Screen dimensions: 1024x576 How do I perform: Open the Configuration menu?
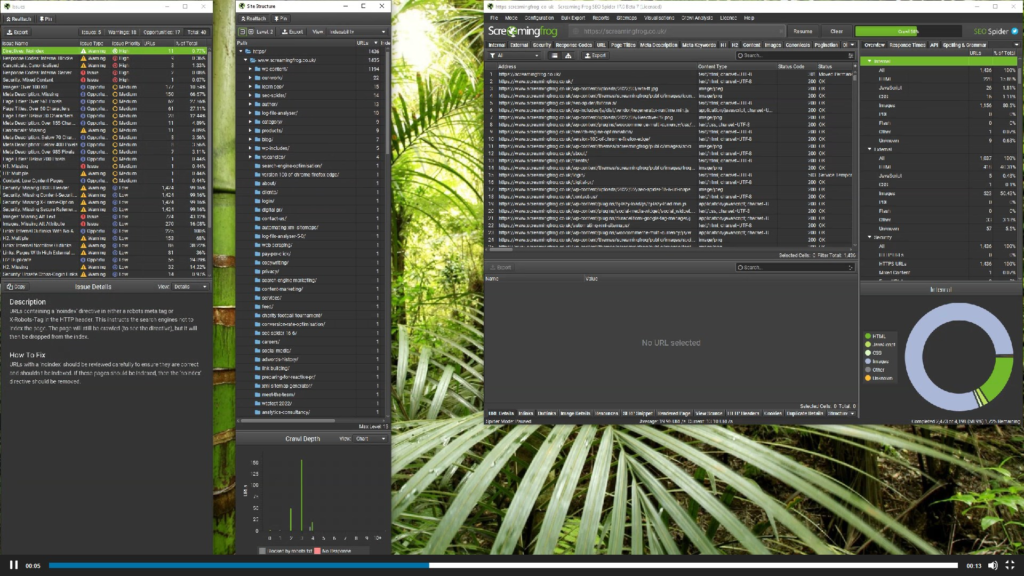coord(539,18)
